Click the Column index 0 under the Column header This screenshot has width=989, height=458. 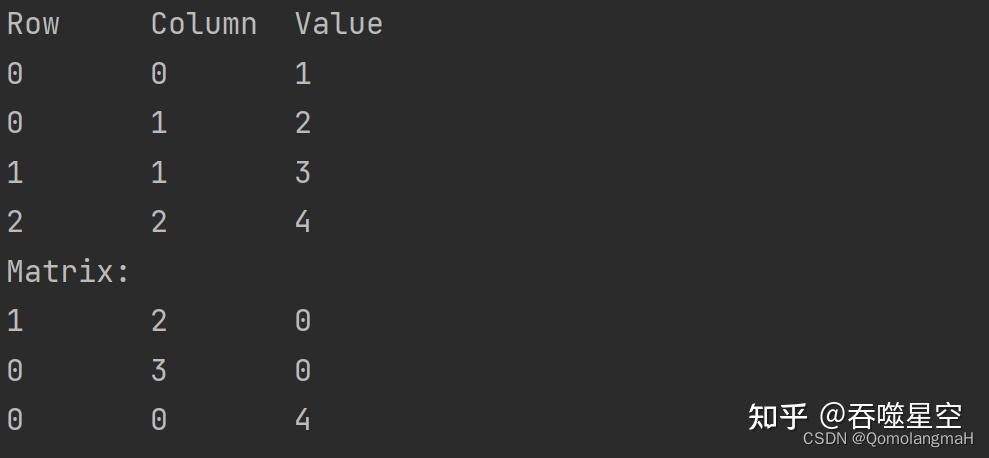point(159,73)
